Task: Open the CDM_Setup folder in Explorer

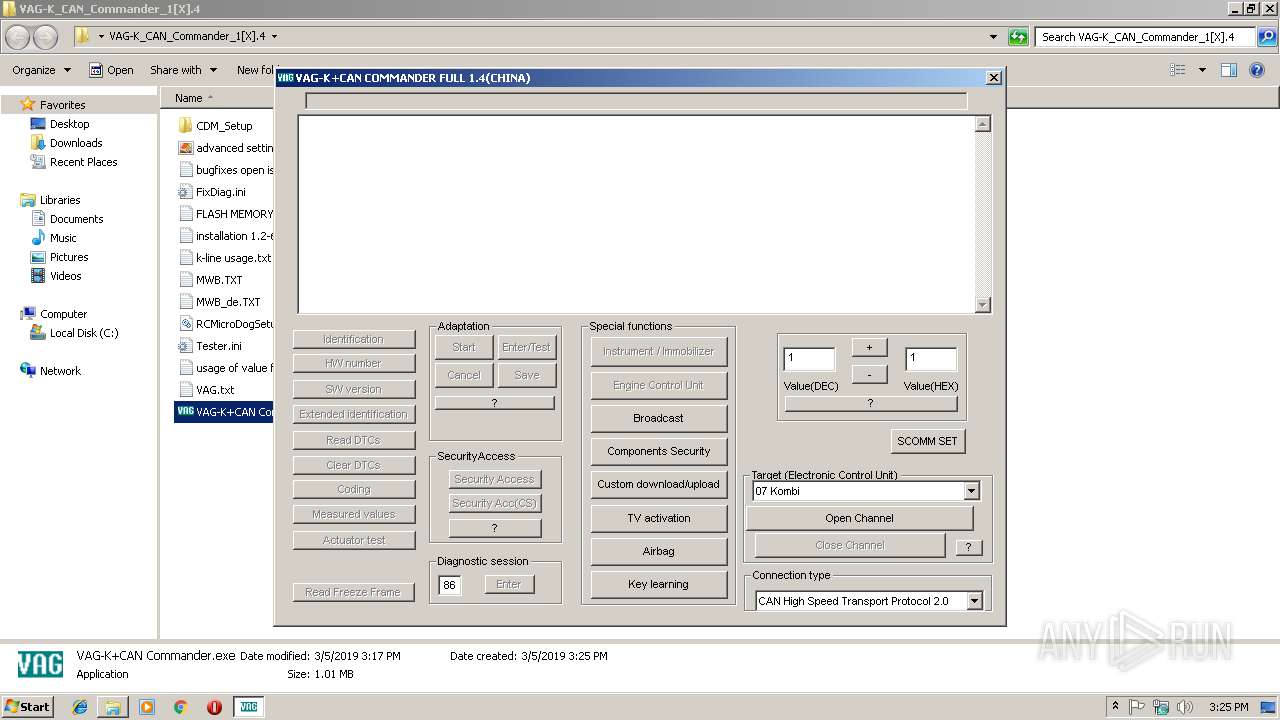Action: 224,126
